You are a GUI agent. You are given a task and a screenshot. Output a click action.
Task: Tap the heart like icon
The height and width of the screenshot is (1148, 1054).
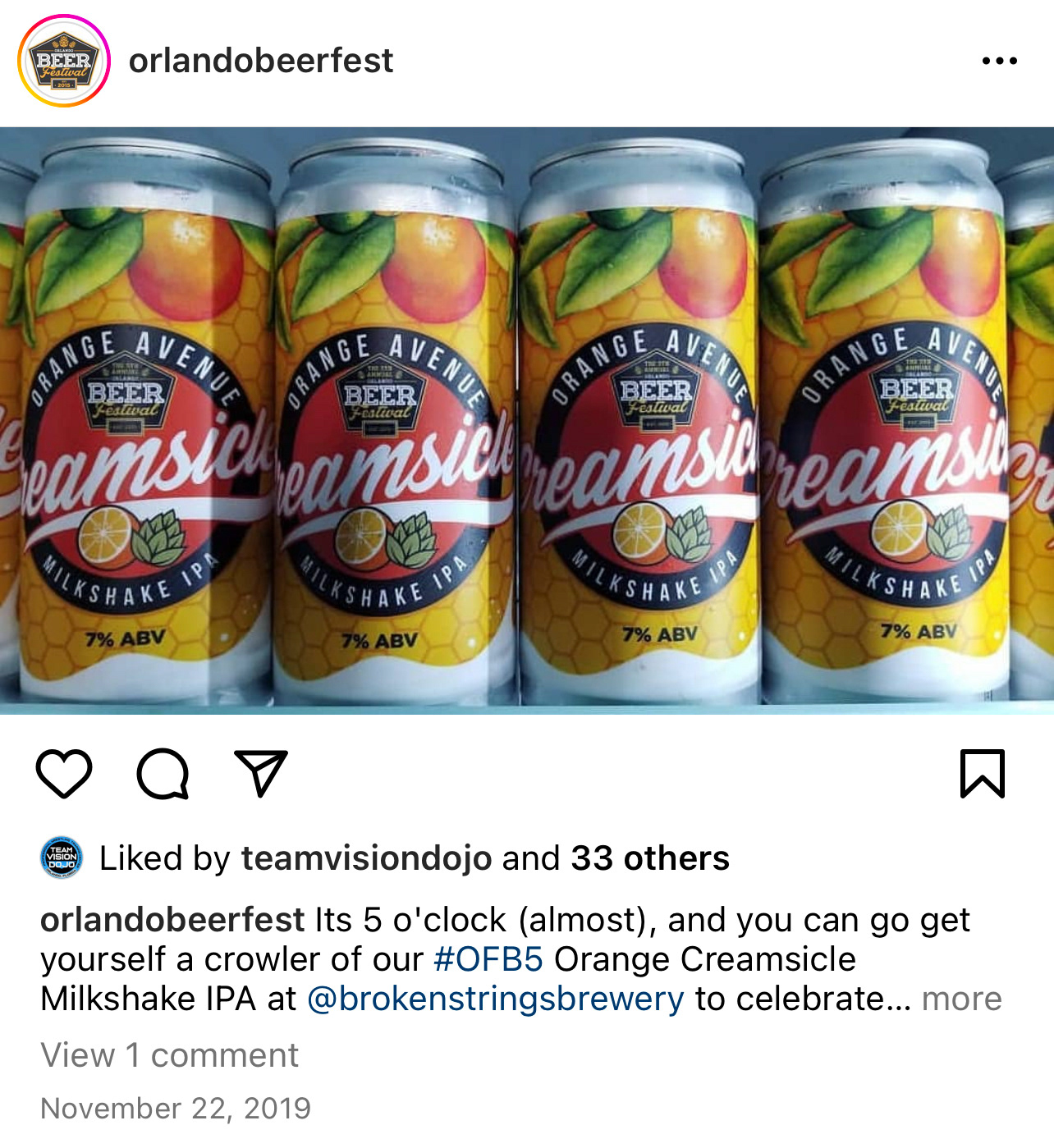click(x=64, y=773)
